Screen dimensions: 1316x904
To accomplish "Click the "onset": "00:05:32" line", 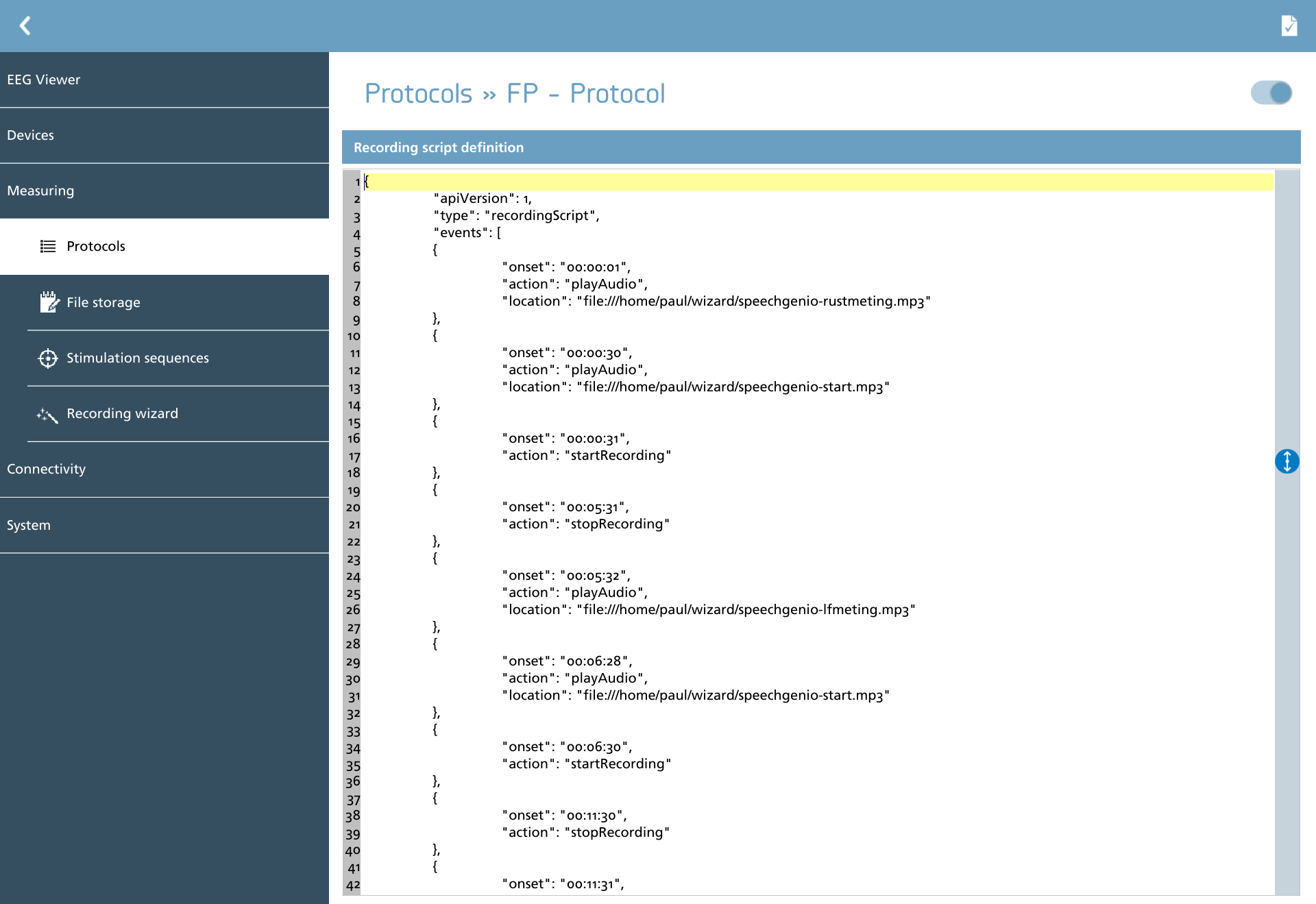I will pyautogui.click(x=566, y=575).
